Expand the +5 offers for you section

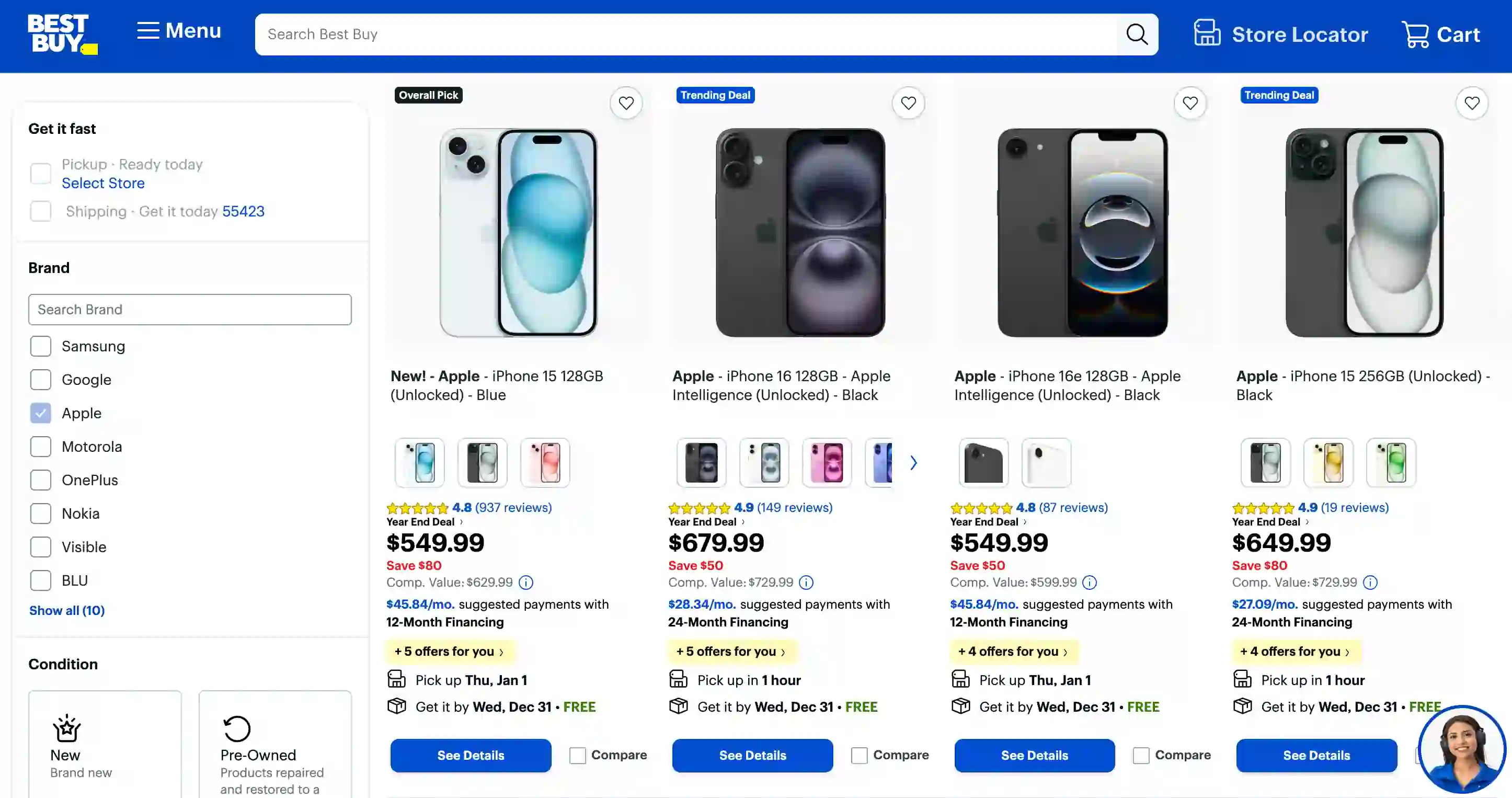[x=450, y=651]
